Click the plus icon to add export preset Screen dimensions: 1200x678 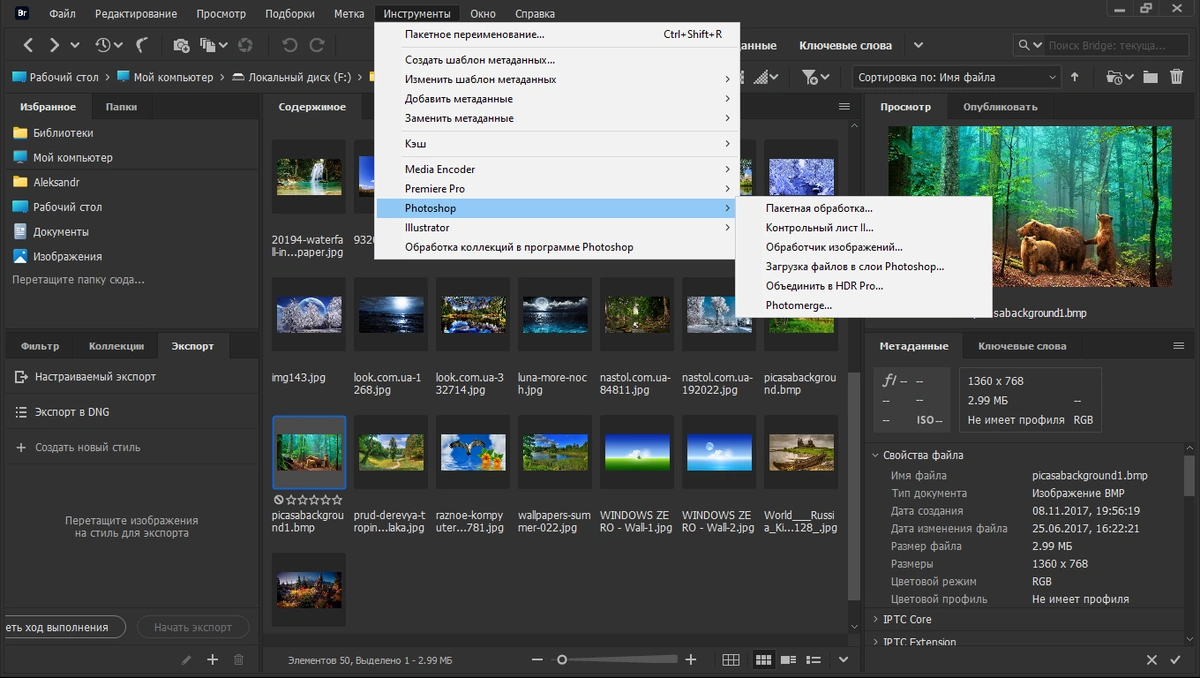[212, 659]
